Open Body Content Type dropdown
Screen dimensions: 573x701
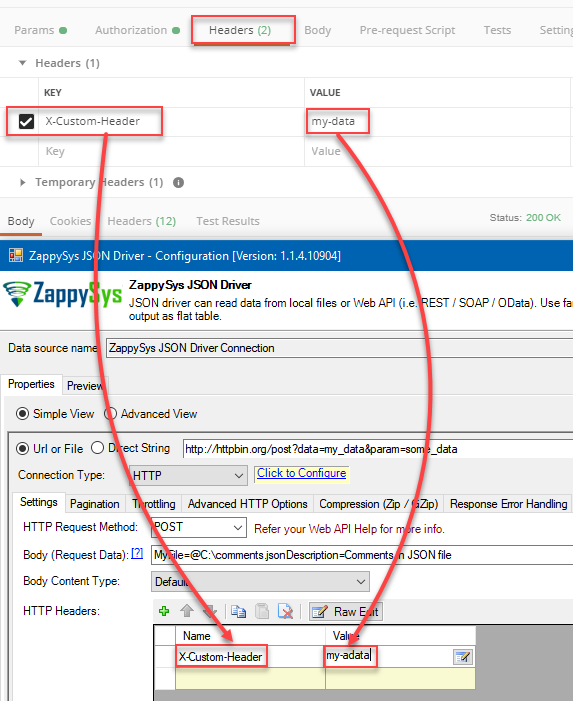pos(260,582)
